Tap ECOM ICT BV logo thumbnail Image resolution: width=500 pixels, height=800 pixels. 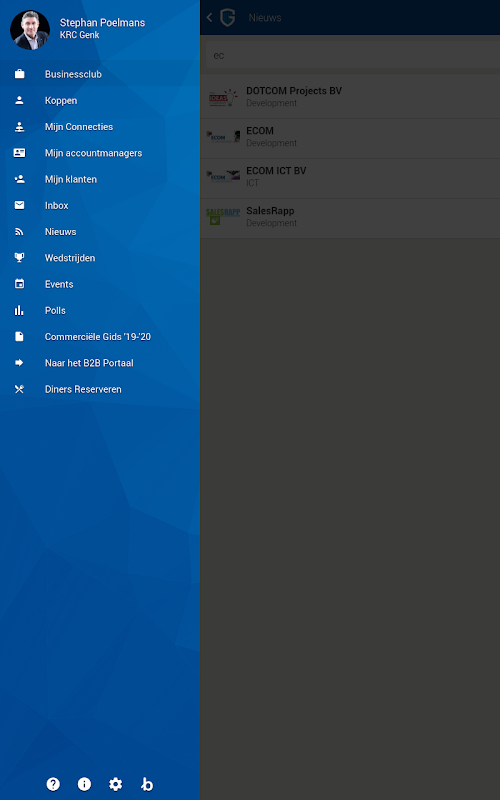pos(223,177)
